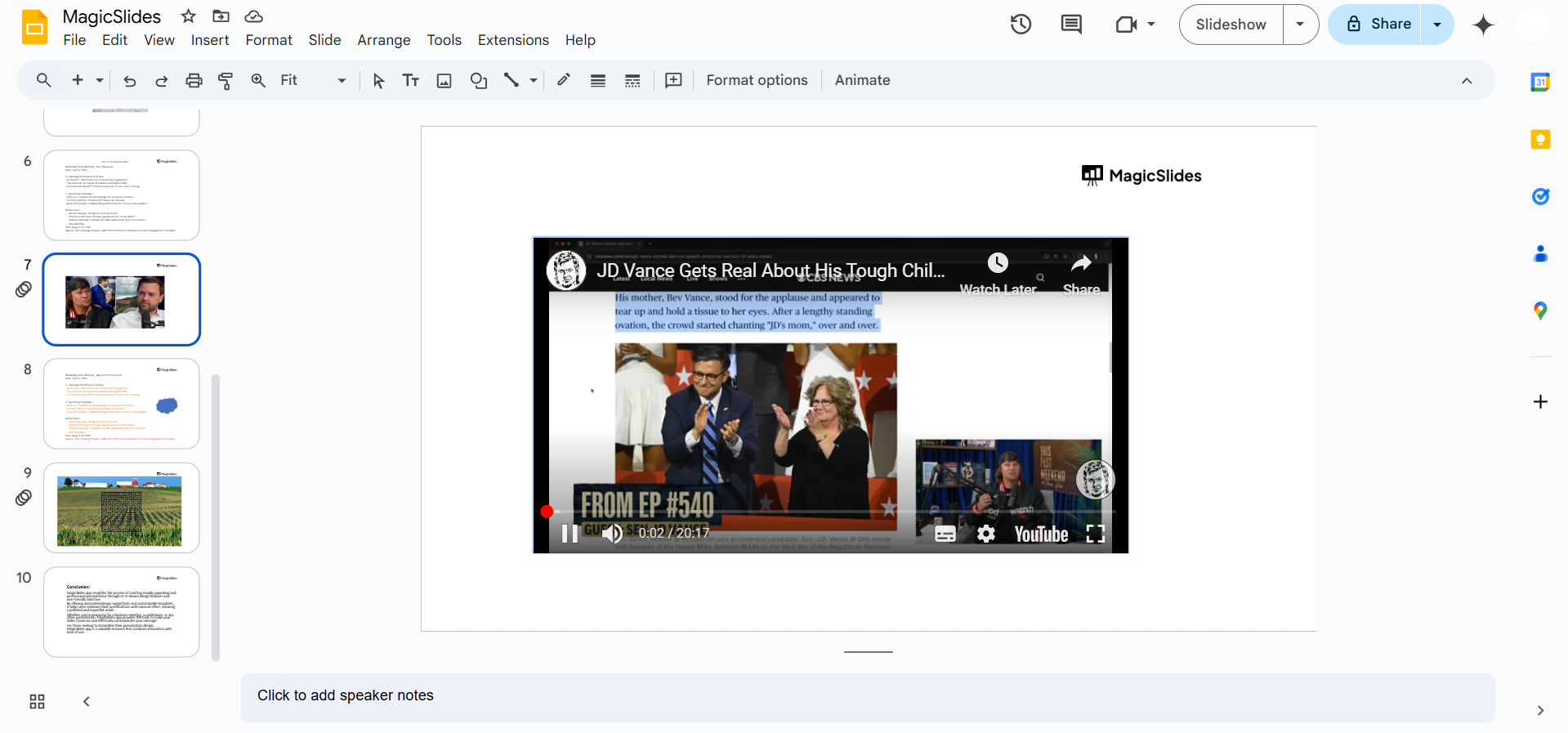Image resolution: width=1568 pixels, height=733 pixels.
Task: Mute the video volume speaker
Action: (612, 534)
